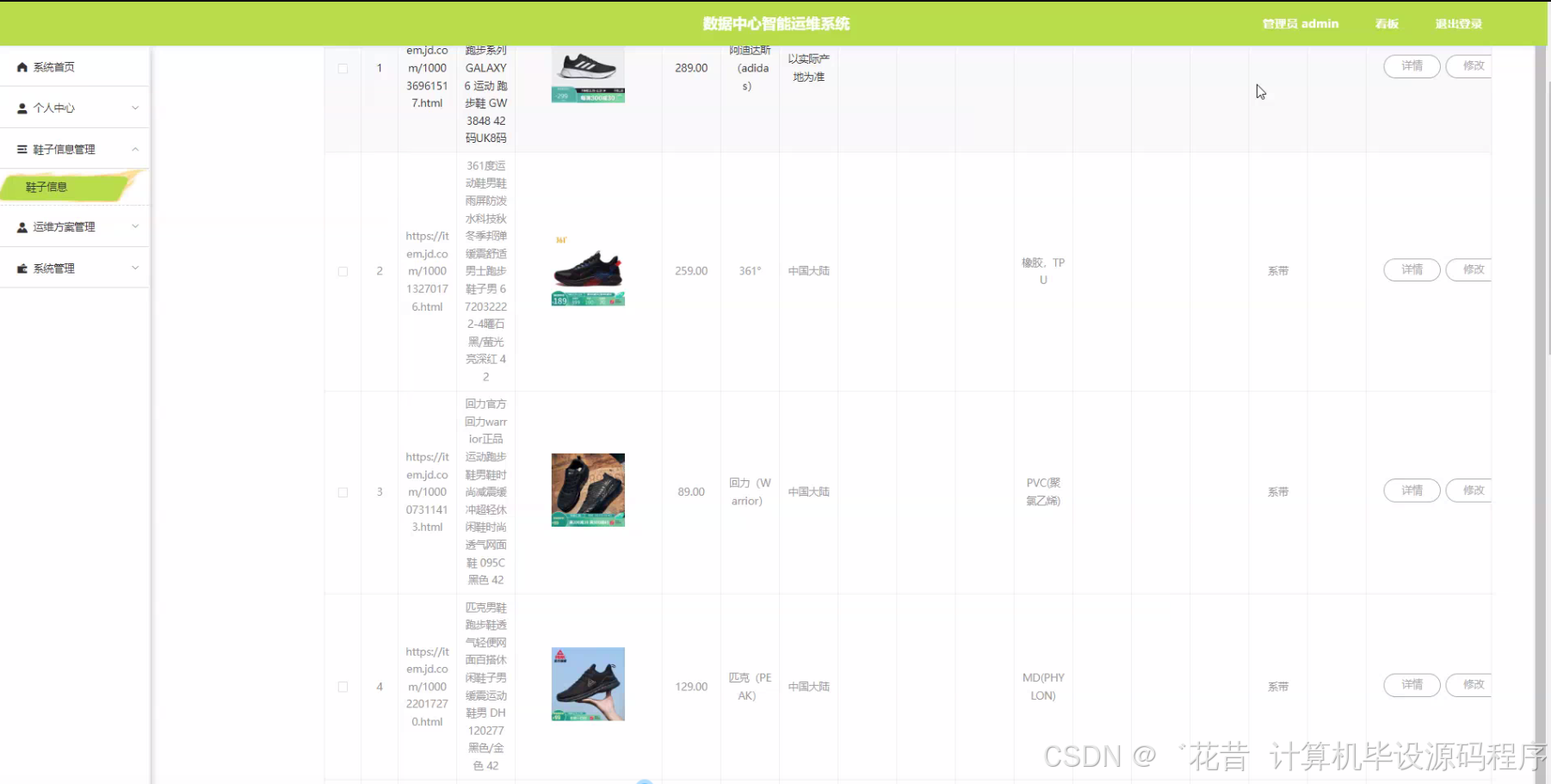Open the 361° shoe thumbnail in row 2

(x=588, y=270)
